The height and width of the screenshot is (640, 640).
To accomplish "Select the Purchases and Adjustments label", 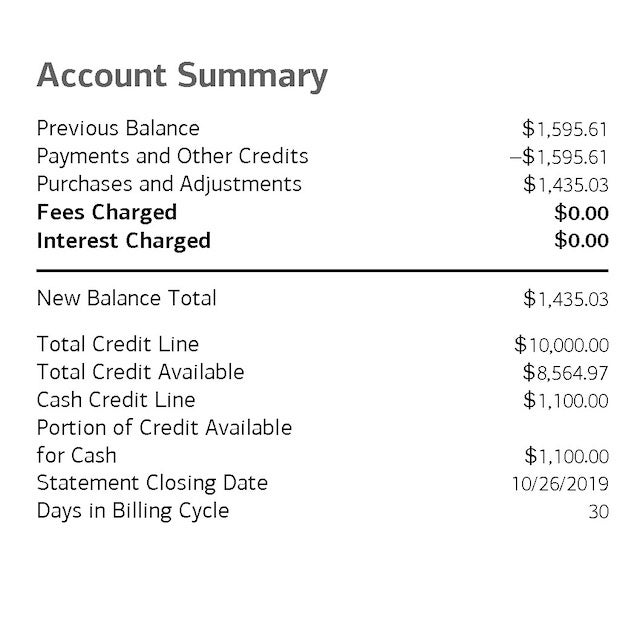I will [169, 184].
